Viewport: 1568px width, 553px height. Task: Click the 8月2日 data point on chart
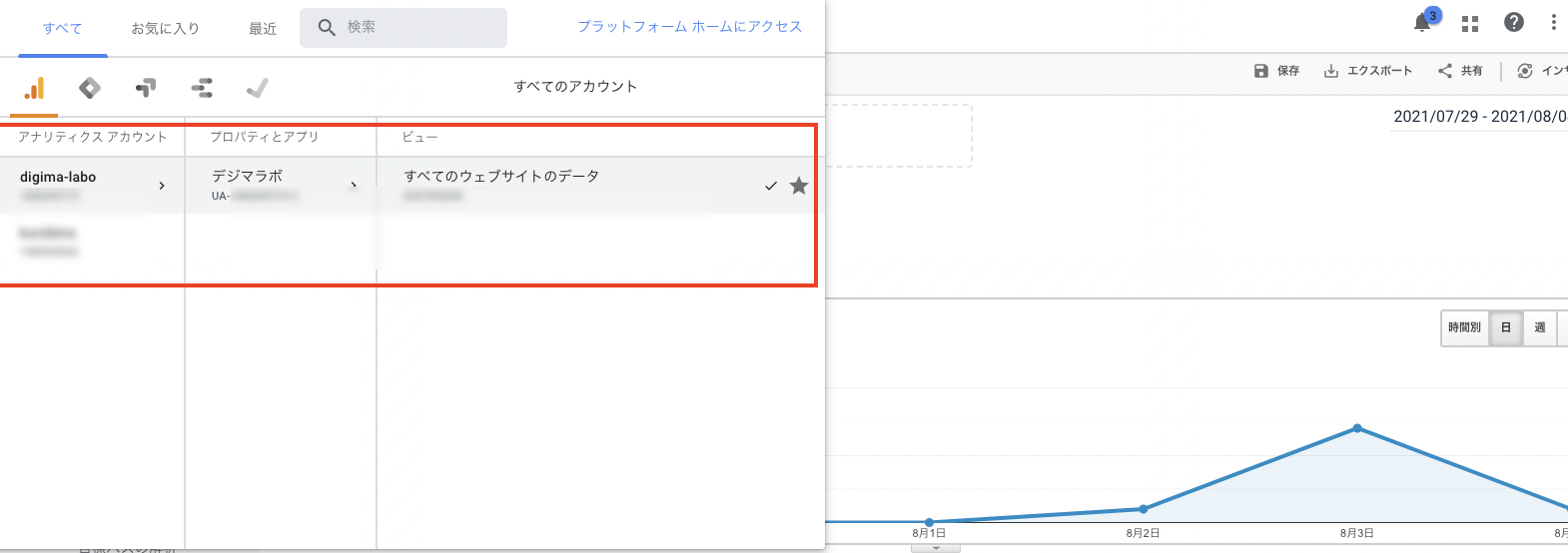pyautogui.click(x=1144, y=509)
